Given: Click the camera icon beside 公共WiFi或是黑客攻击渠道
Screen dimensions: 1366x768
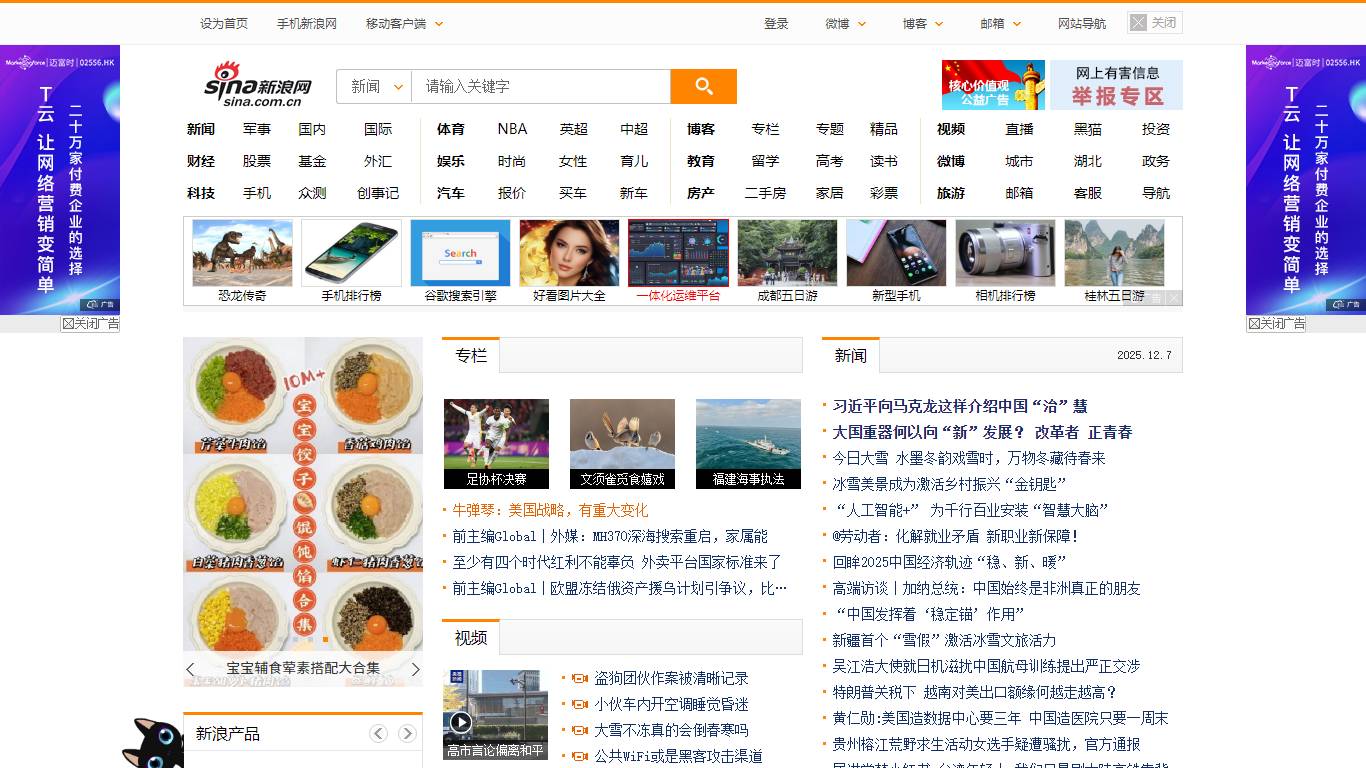Looking at the screenshot, I should [x=581, y=758].
